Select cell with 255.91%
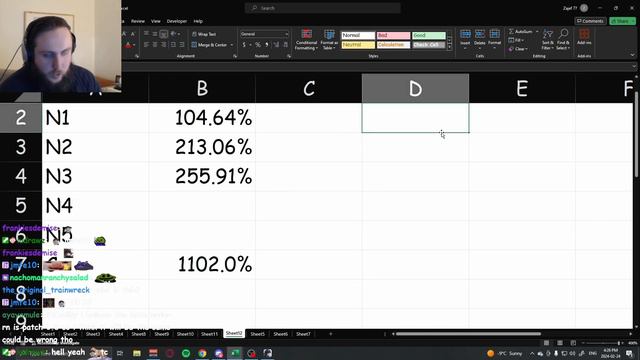Screen dimensions: 640x360 tap(202, 176)
